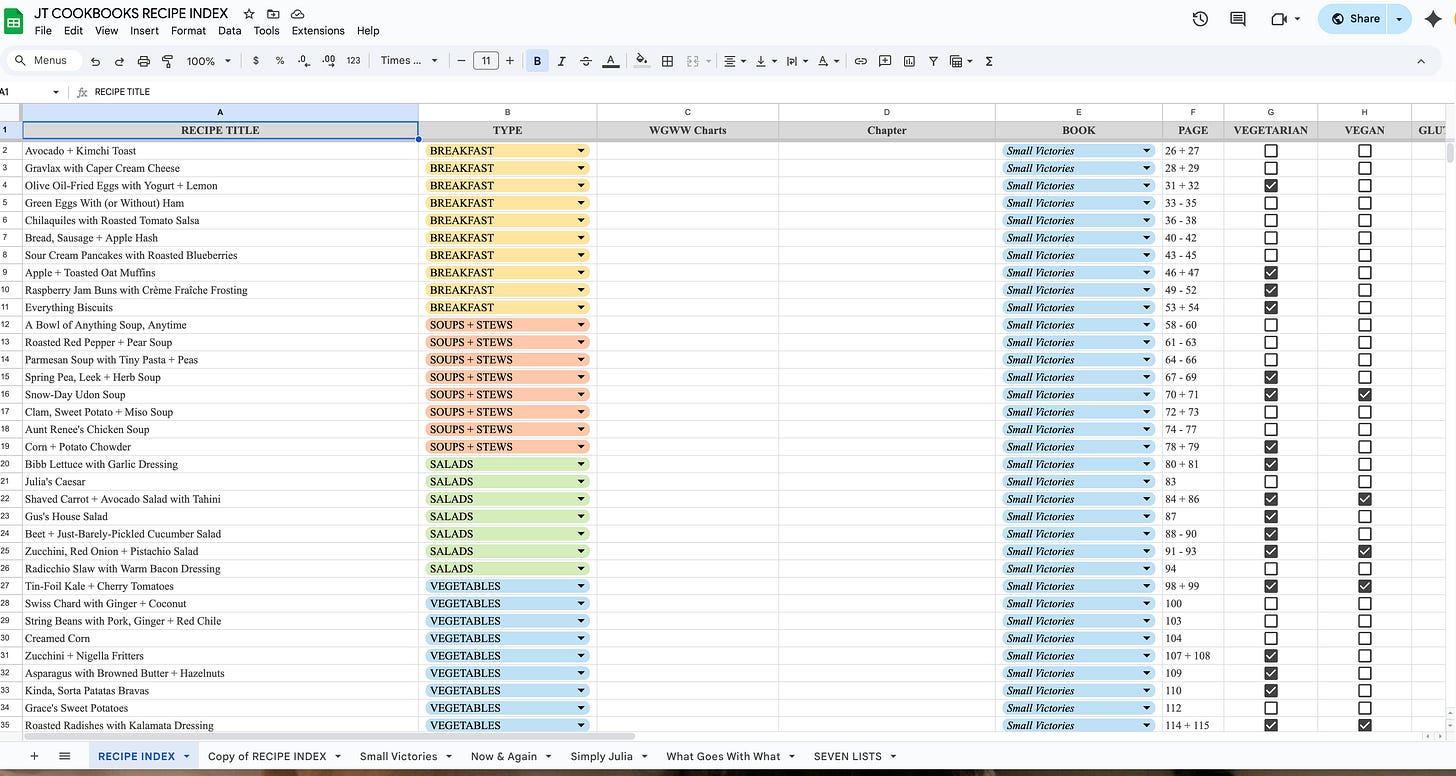Open text color picker
Screen dimensions: 1456x776
[611, 61]
